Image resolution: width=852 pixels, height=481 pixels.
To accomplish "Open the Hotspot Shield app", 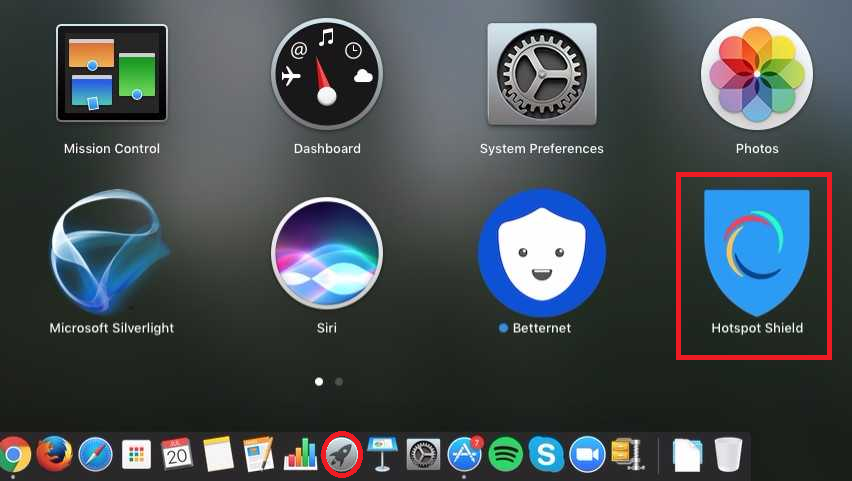I will coord(757,253).
